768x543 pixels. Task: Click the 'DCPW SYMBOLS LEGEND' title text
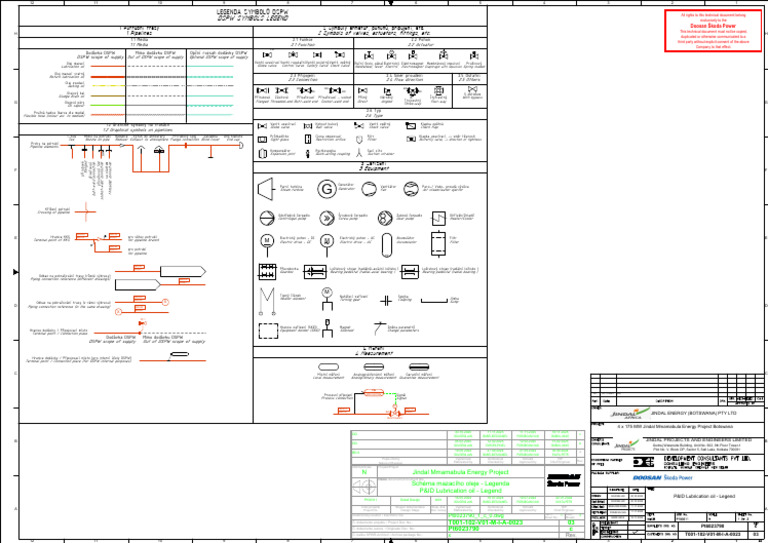pos(253,18)
